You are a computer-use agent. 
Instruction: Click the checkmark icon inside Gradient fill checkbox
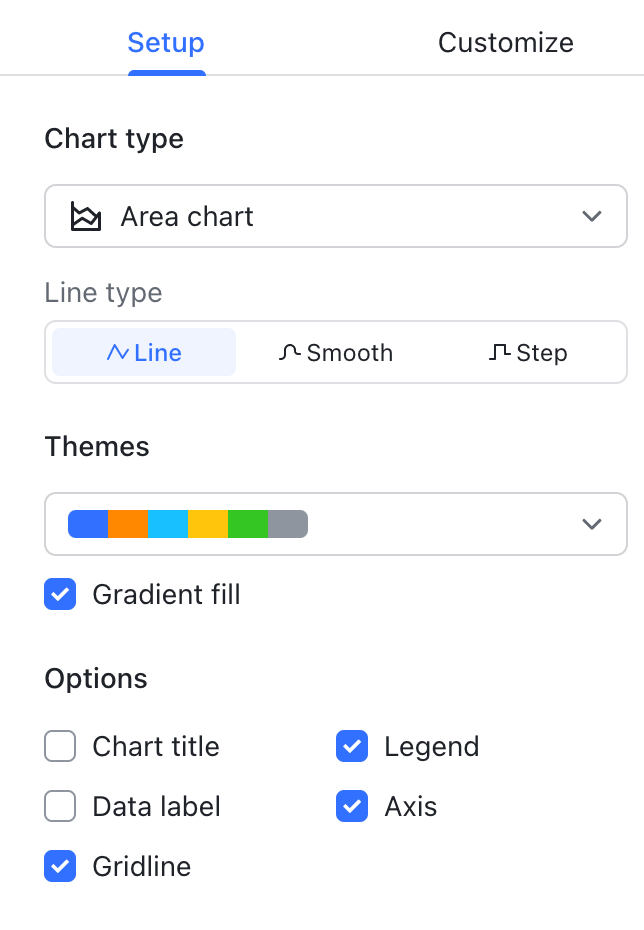click(60, 594)
